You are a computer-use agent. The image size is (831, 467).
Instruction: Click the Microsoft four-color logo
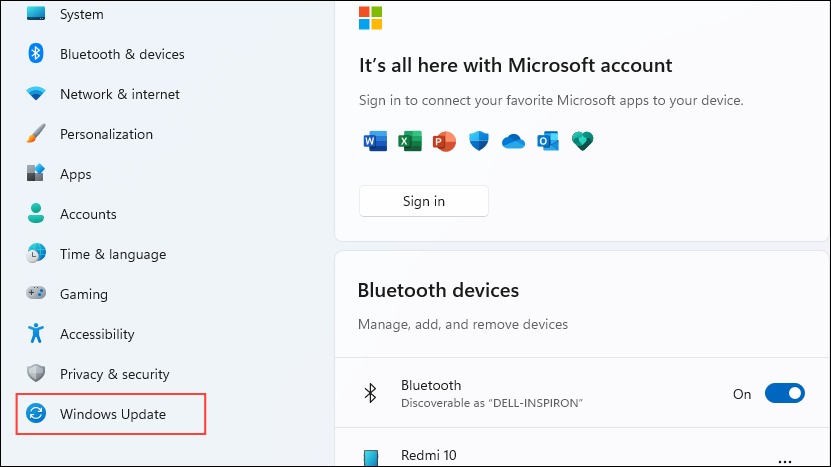click(370, 18)
